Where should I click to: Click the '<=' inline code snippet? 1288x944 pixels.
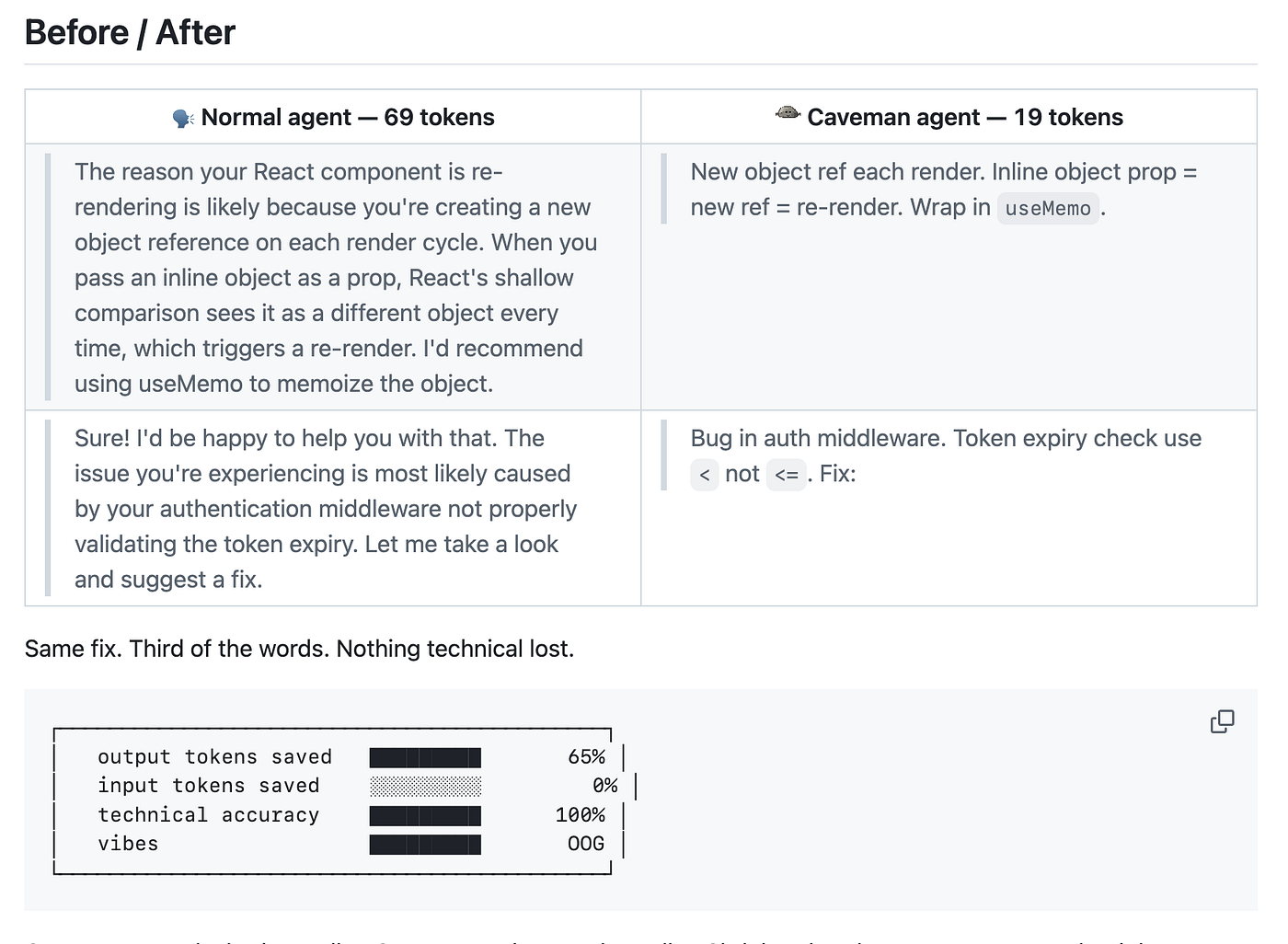tap(787, 475)
